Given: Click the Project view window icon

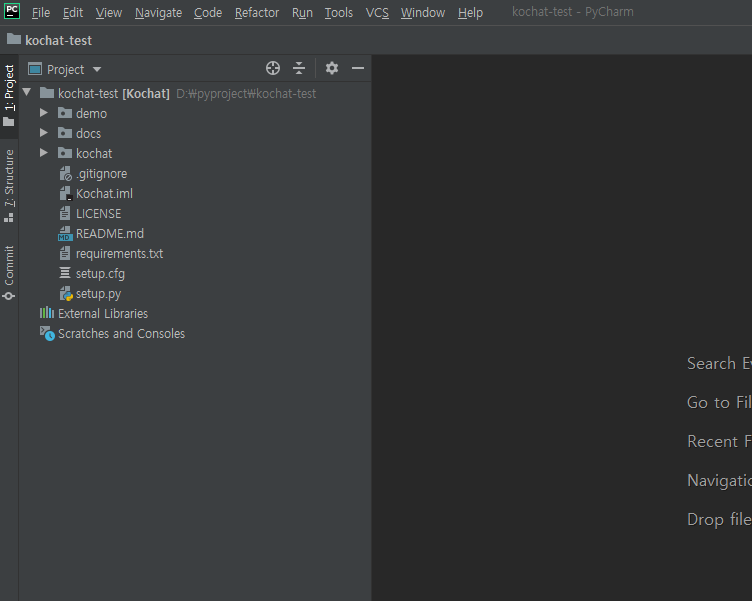Looking at the screenshot, I should coord(35,69).
